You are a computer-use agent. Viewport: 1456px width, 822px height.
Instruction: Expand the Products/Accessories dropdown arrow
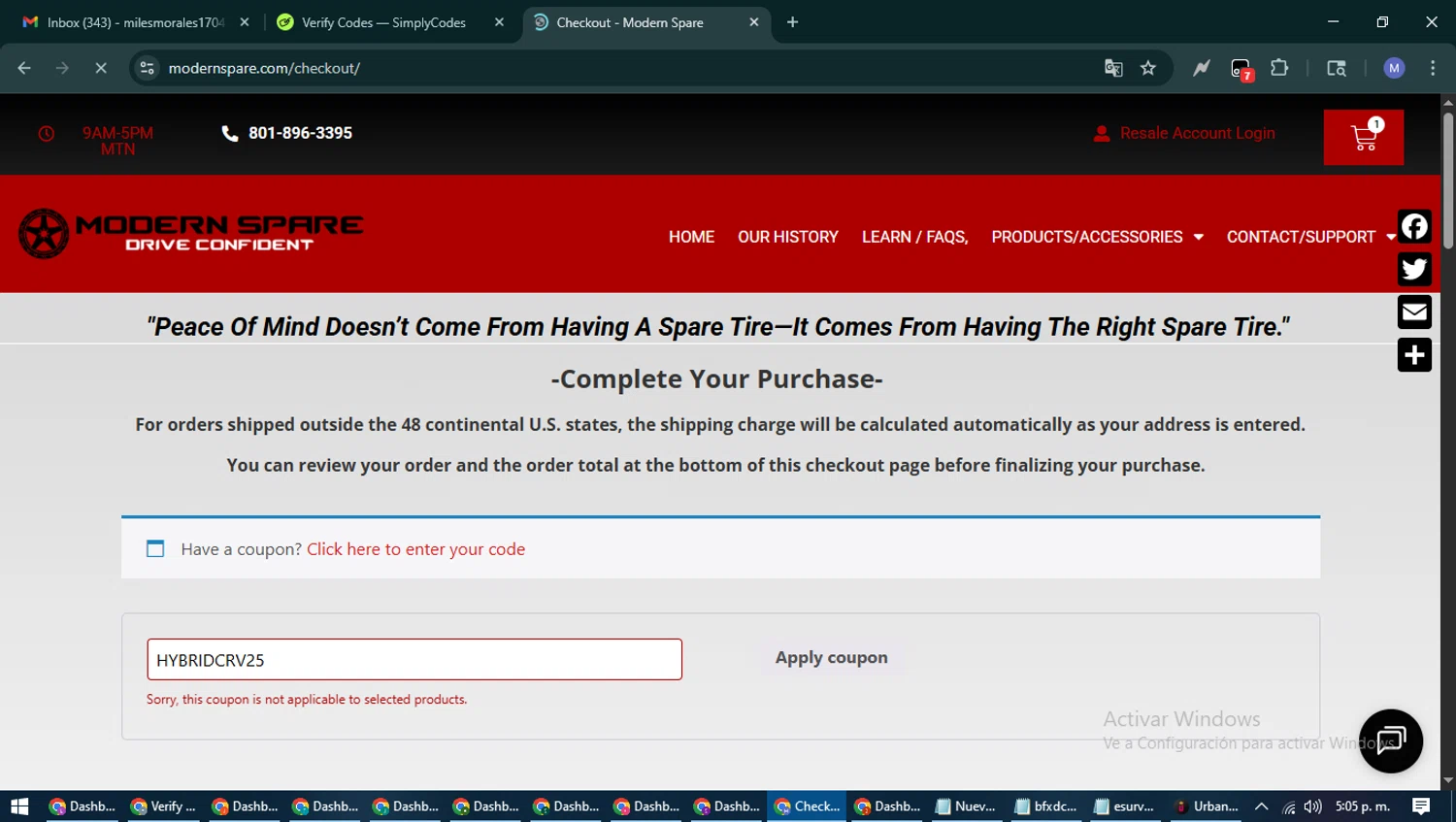point(1198,237)
